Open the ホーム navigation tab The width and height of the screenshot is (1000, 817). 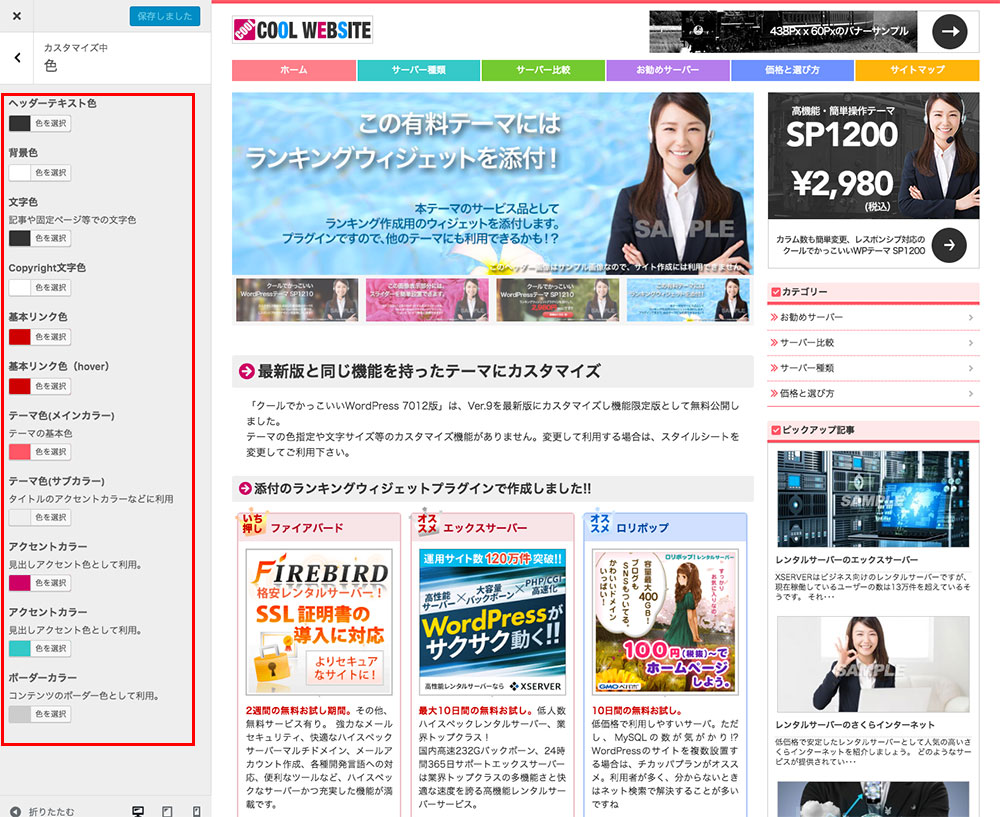(x=293, y=70)
